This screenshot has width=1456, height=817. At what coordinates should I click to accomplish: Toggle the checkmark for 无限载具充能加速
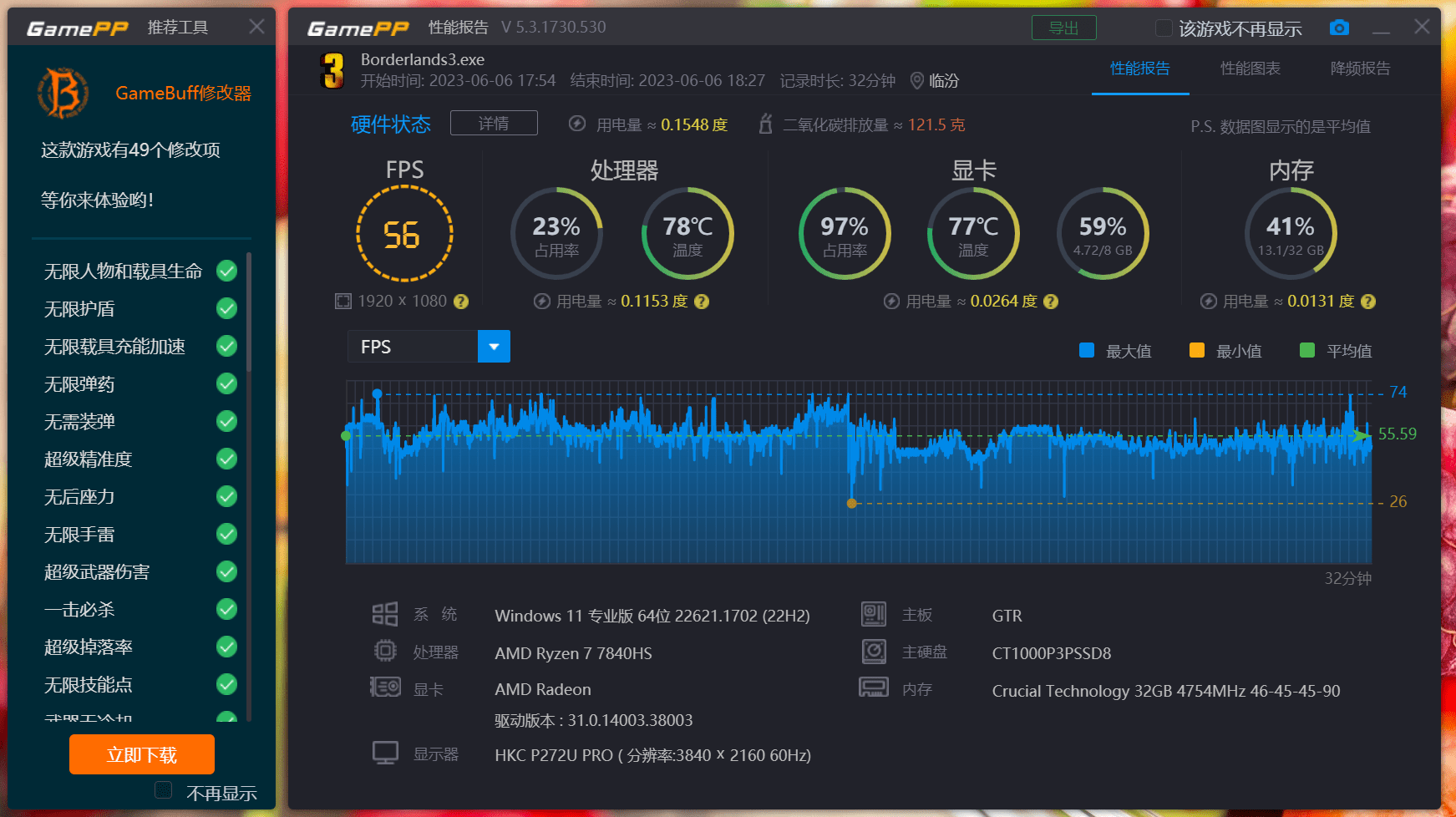(226, 346)
